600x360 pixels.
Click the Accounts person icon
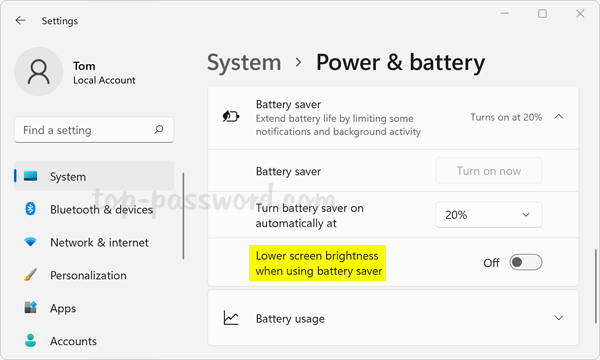click(31, 340)
